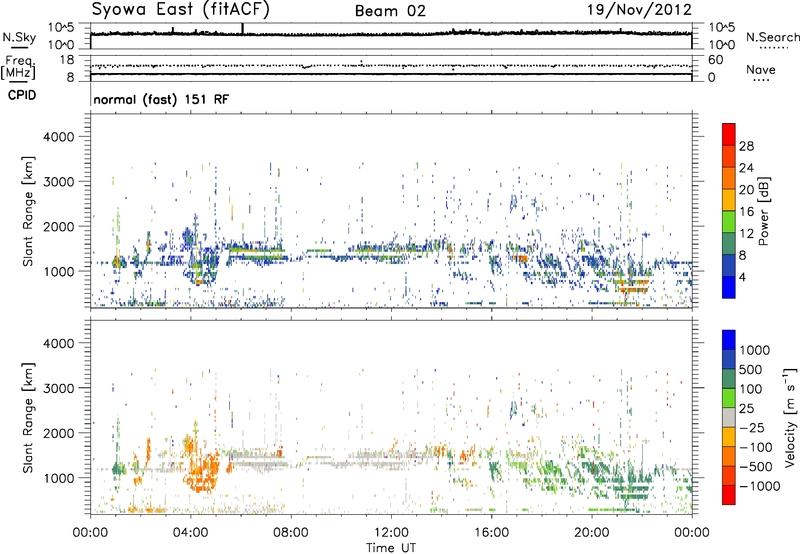Click the 'N.Search' legend label
This screenshot has height=554, width=800.
point(772,37)
